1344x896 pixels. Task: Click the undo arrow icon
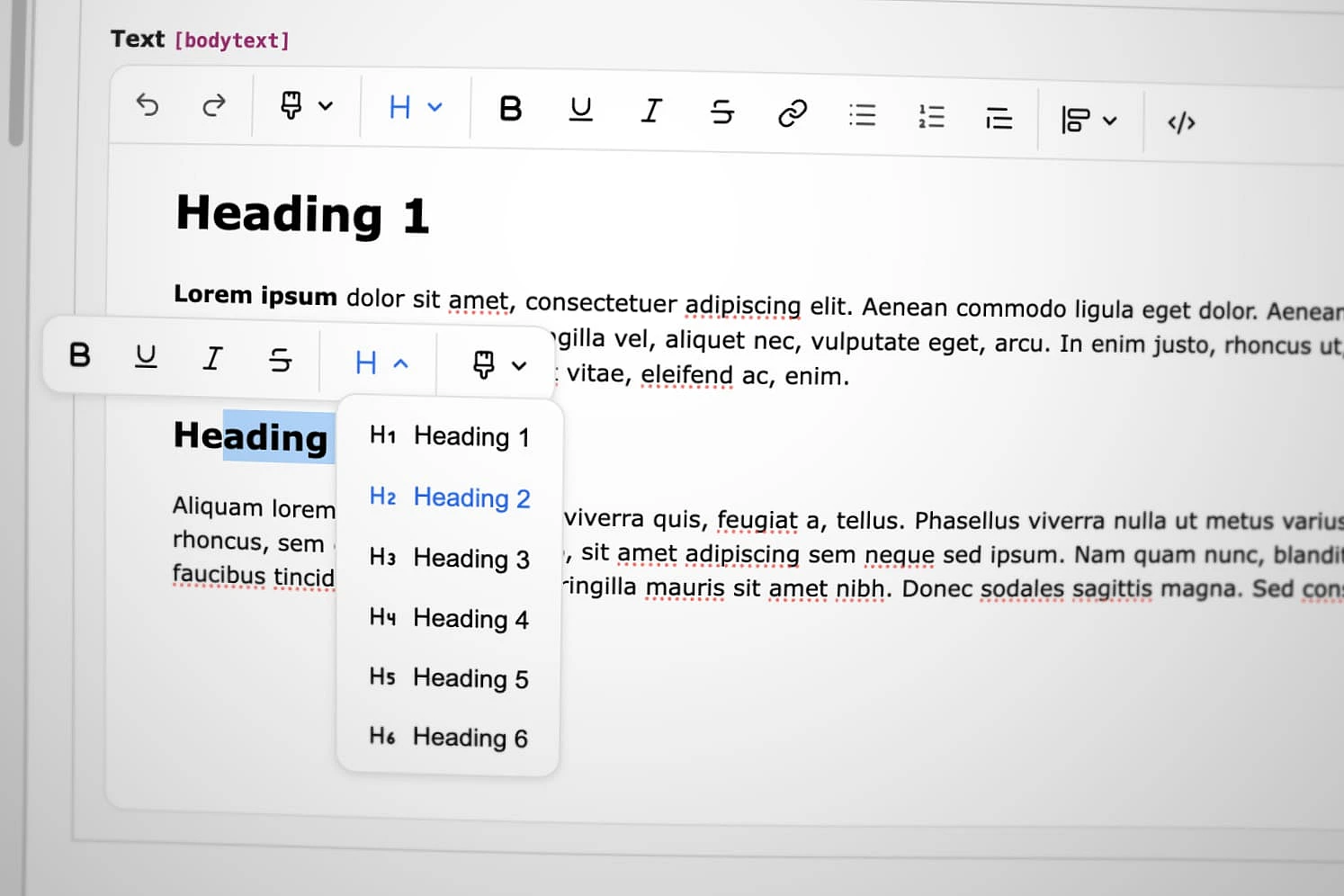point(148,105)
